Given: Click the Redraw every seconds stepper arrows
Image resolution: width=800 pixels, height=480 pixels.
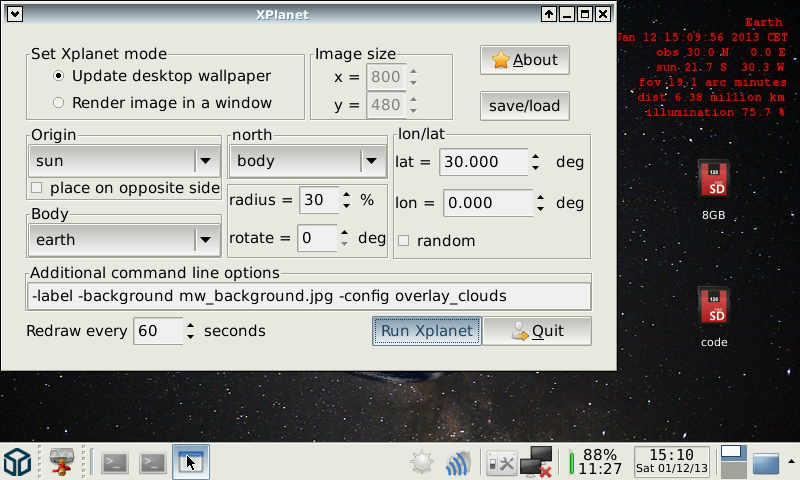Looking at the screenshot, I should 190,331.
